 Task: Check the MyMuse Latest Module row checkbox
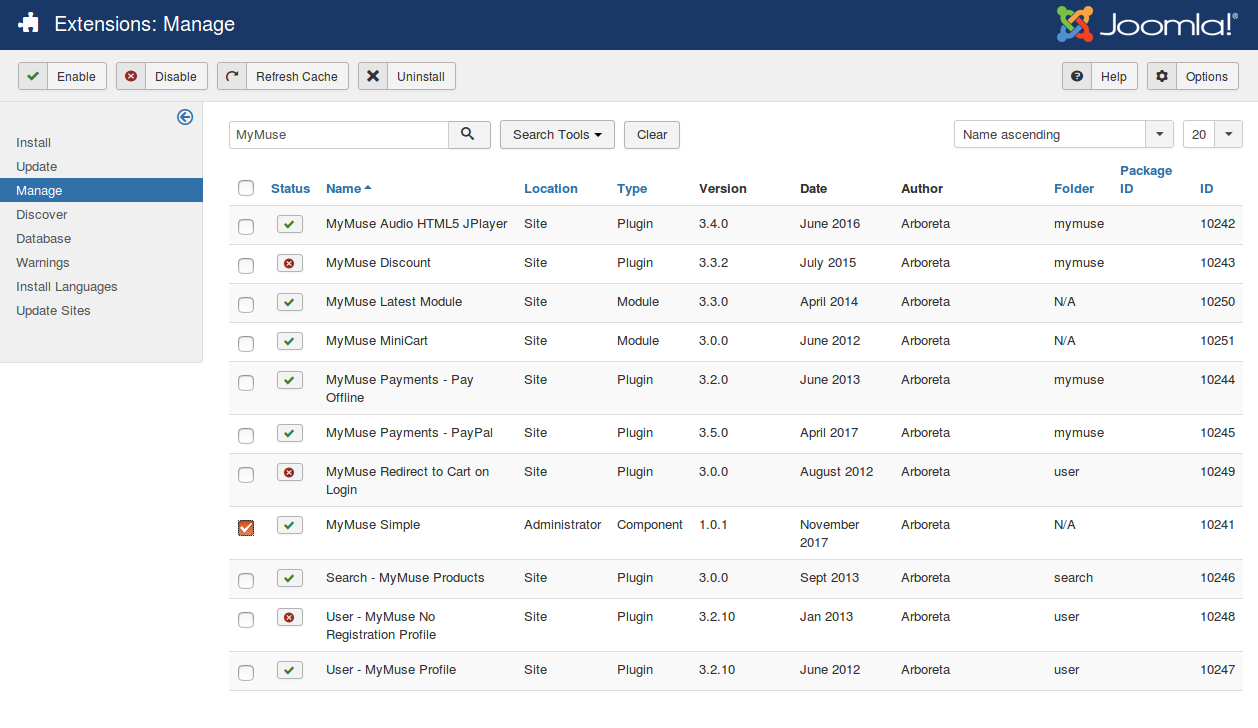[246, 304]
